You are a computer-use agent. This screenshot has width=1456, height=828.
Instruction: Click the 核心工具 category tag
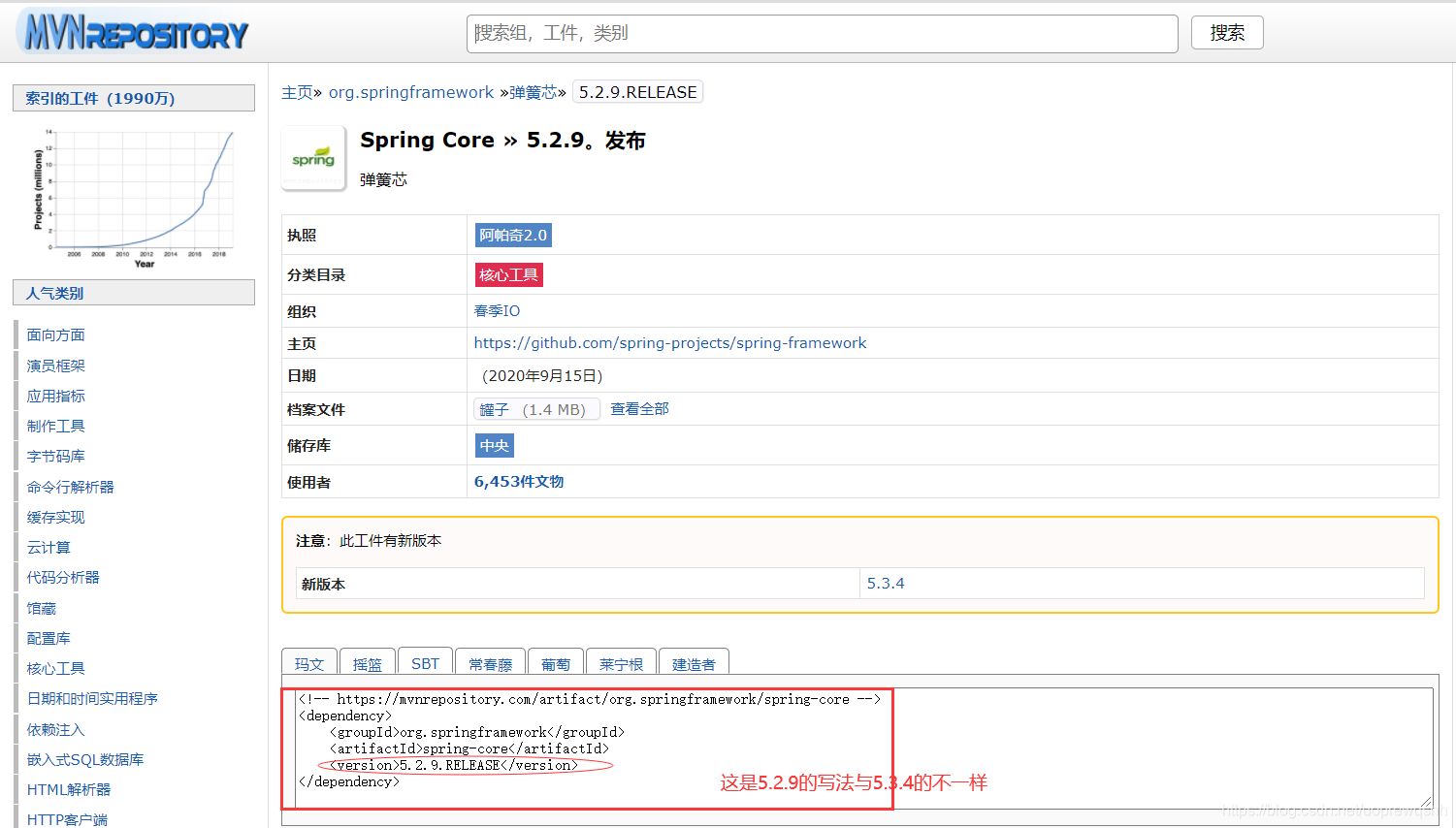coord(508,274)
